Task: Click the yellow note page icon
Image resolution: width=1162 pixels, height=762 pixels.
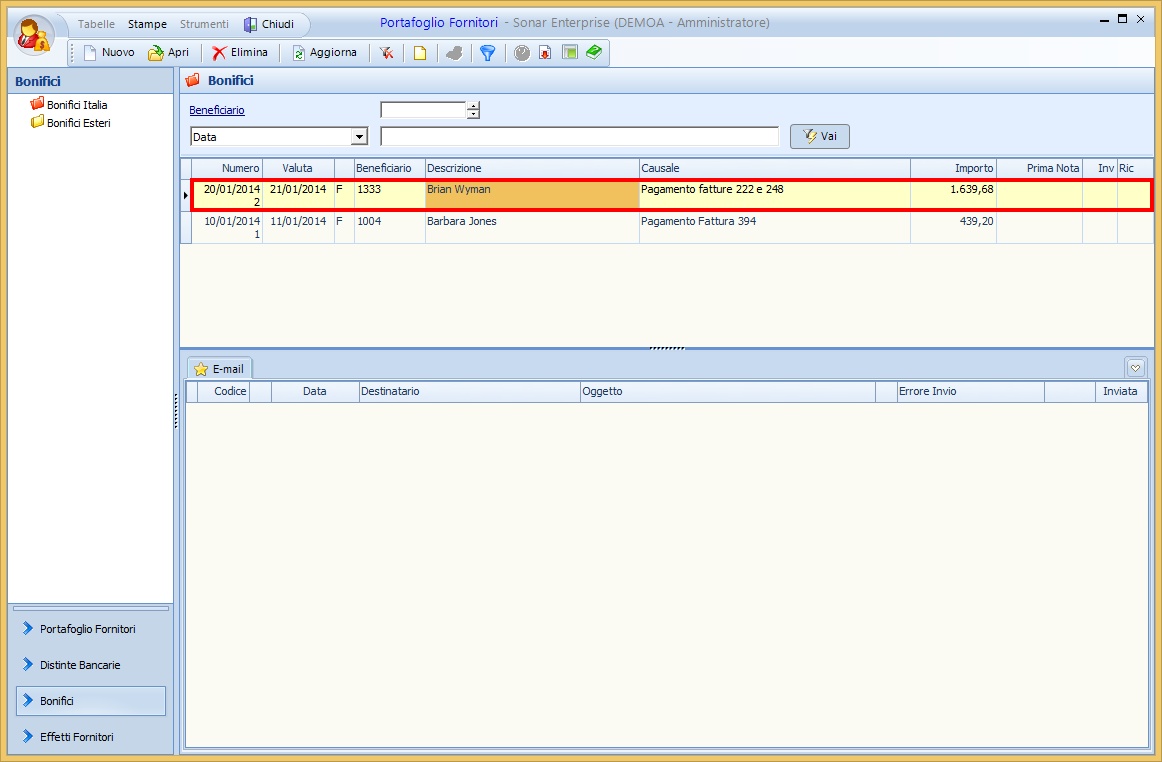Action: click(x=420, y=53)
